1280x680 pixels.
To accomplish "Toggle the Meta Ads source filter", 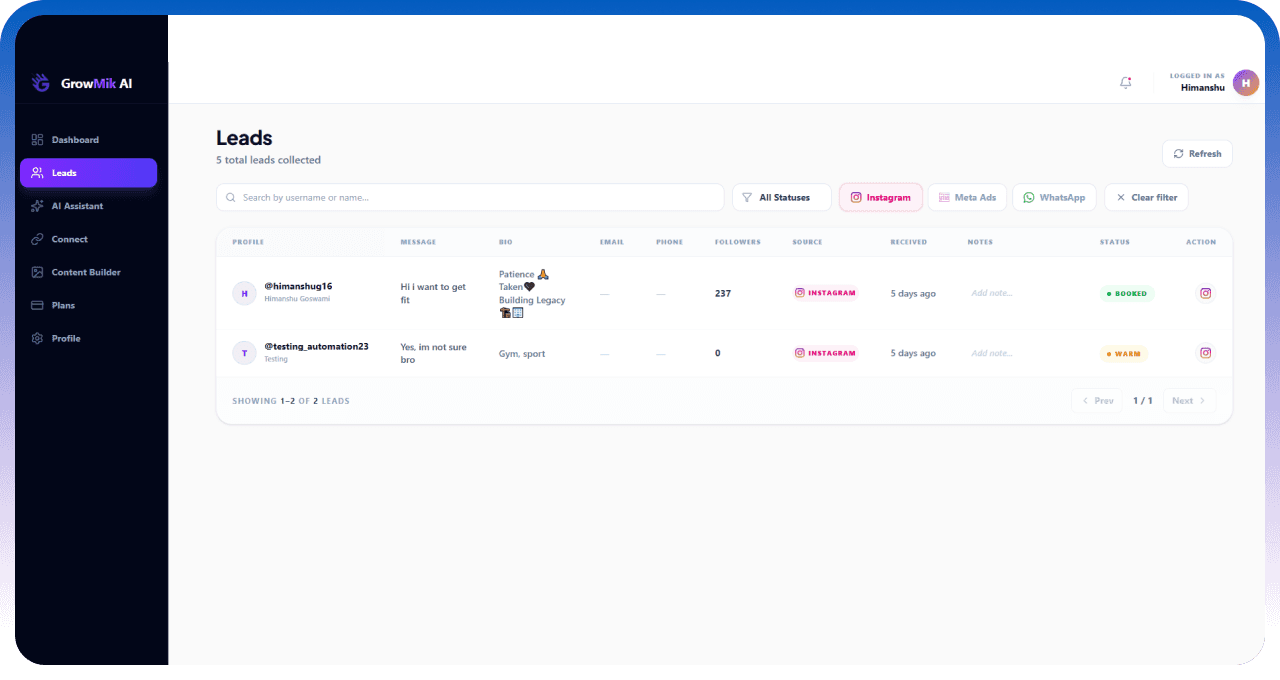I will [x=967, y=197].
